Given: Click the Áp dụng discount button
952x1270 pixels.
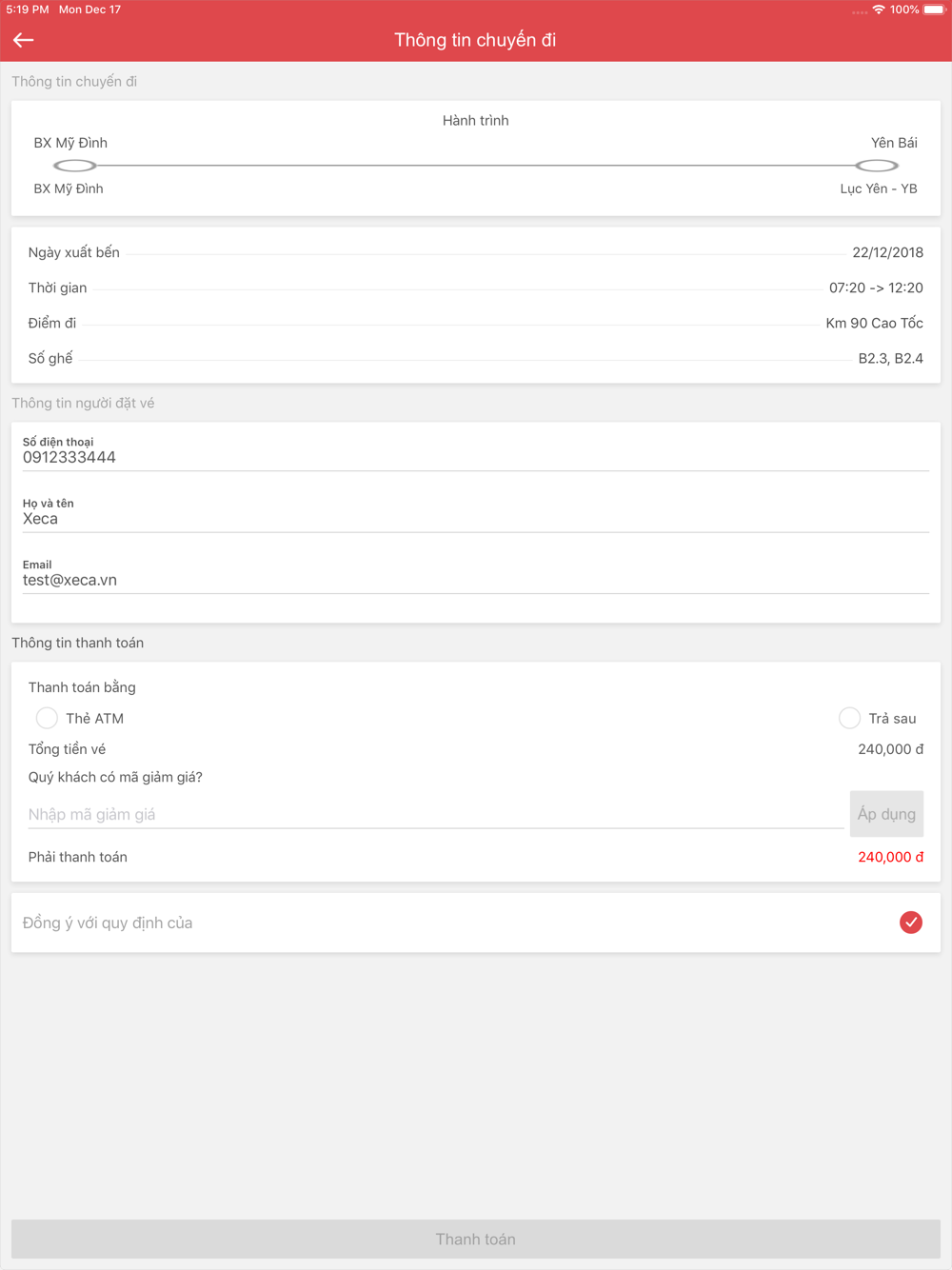Looking at the screenshot, I should pyautogui.click(x=886, y=814).
